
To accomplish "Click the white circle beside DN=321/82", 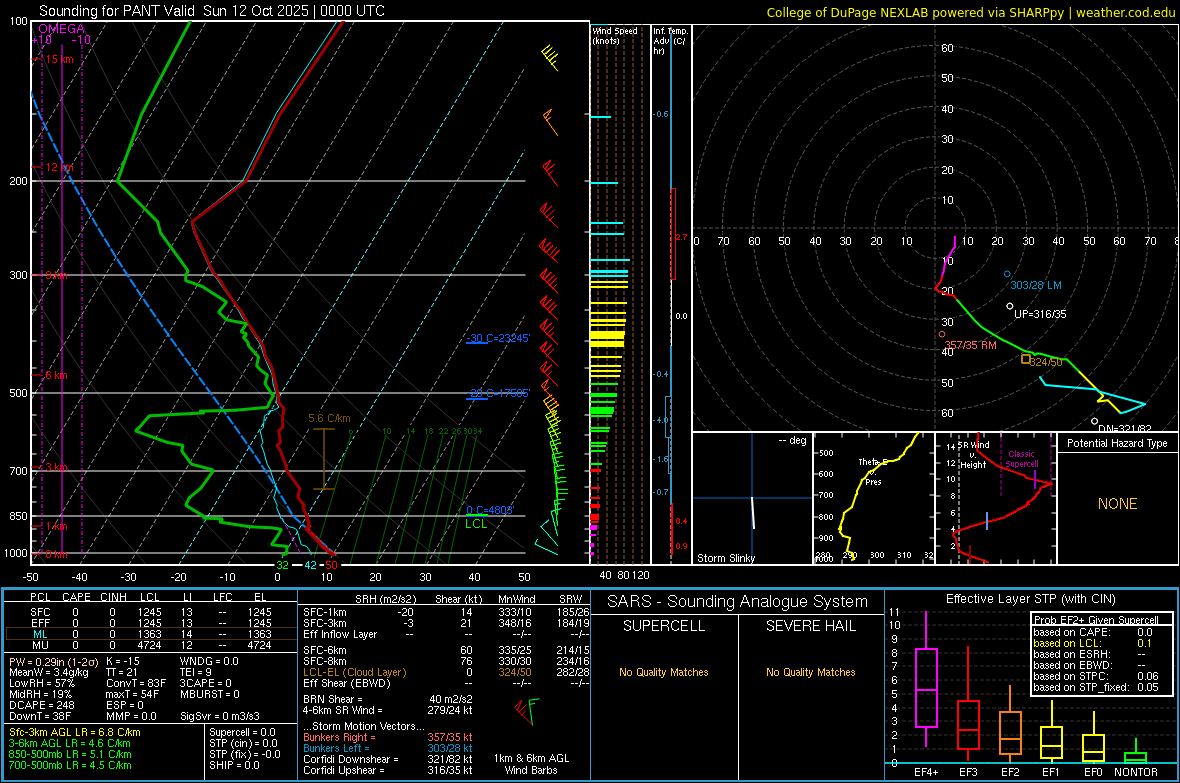I will point(1094,422).
